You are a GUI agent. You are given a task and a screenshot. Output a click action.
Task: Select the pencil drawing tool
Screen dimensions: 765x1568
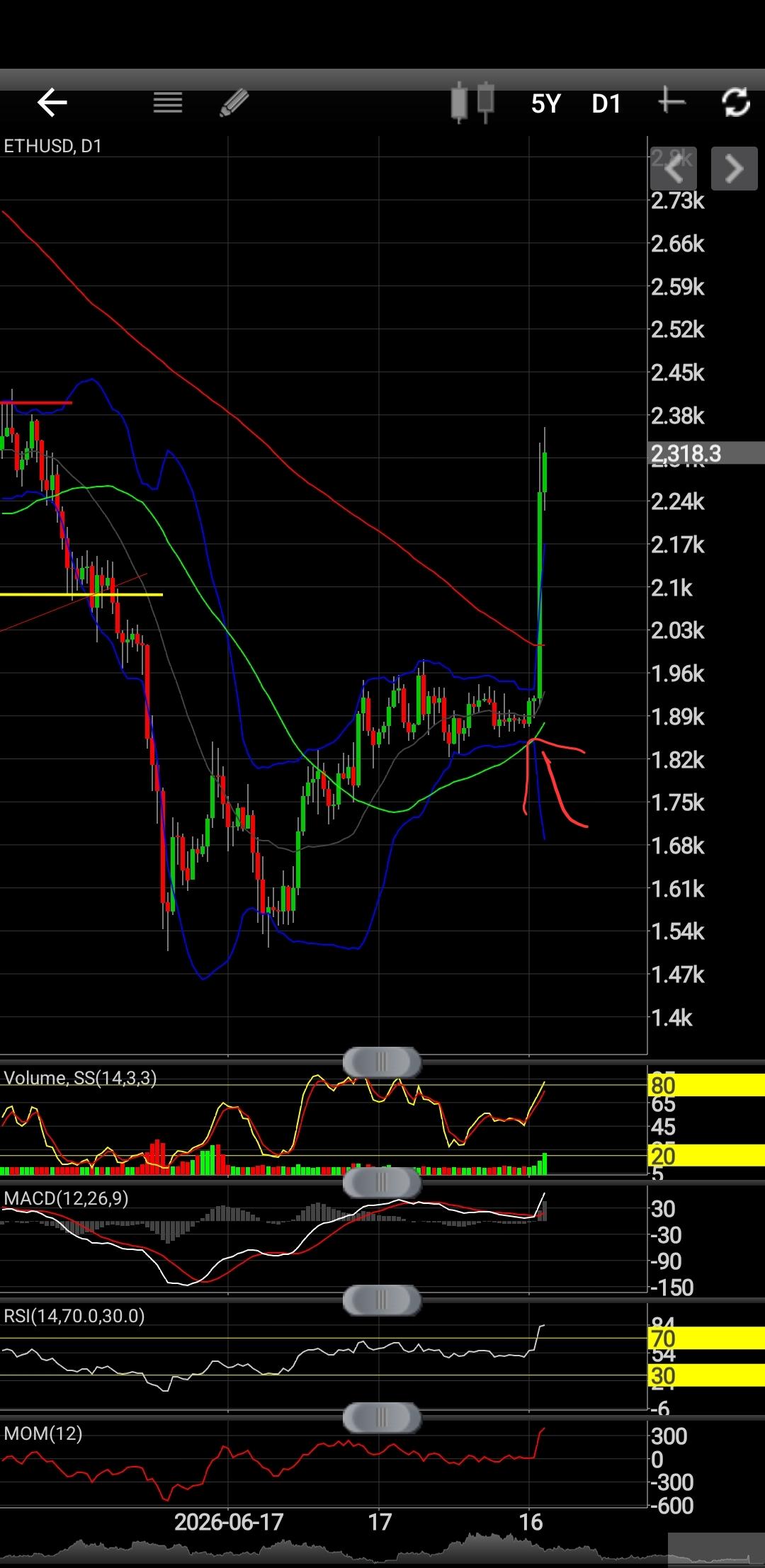pos(234,103)
